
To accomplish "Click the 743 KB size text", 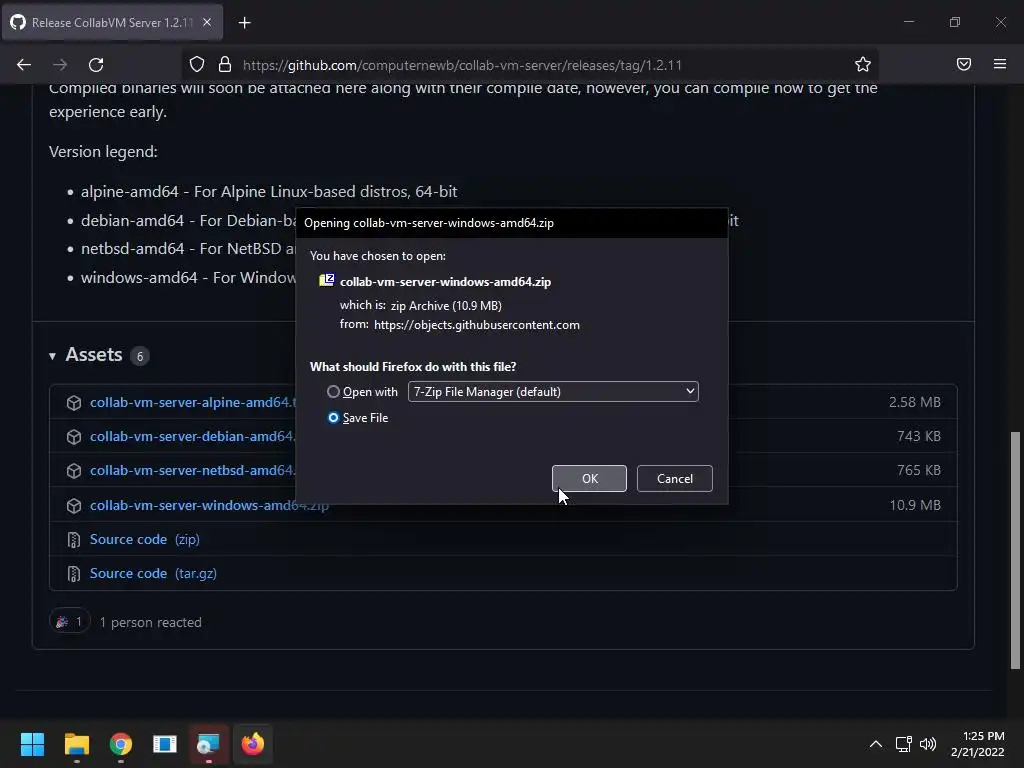I will (919, 436).
